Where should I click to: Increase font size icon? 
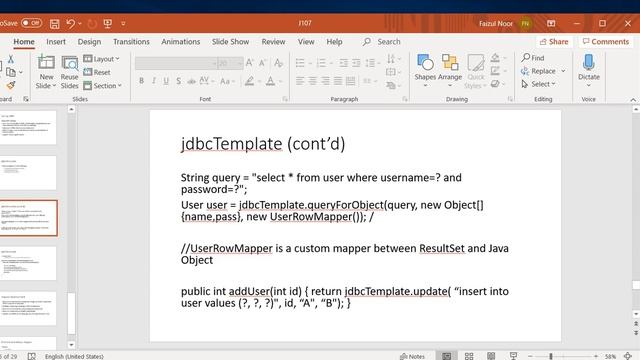(x=250, y=63)
